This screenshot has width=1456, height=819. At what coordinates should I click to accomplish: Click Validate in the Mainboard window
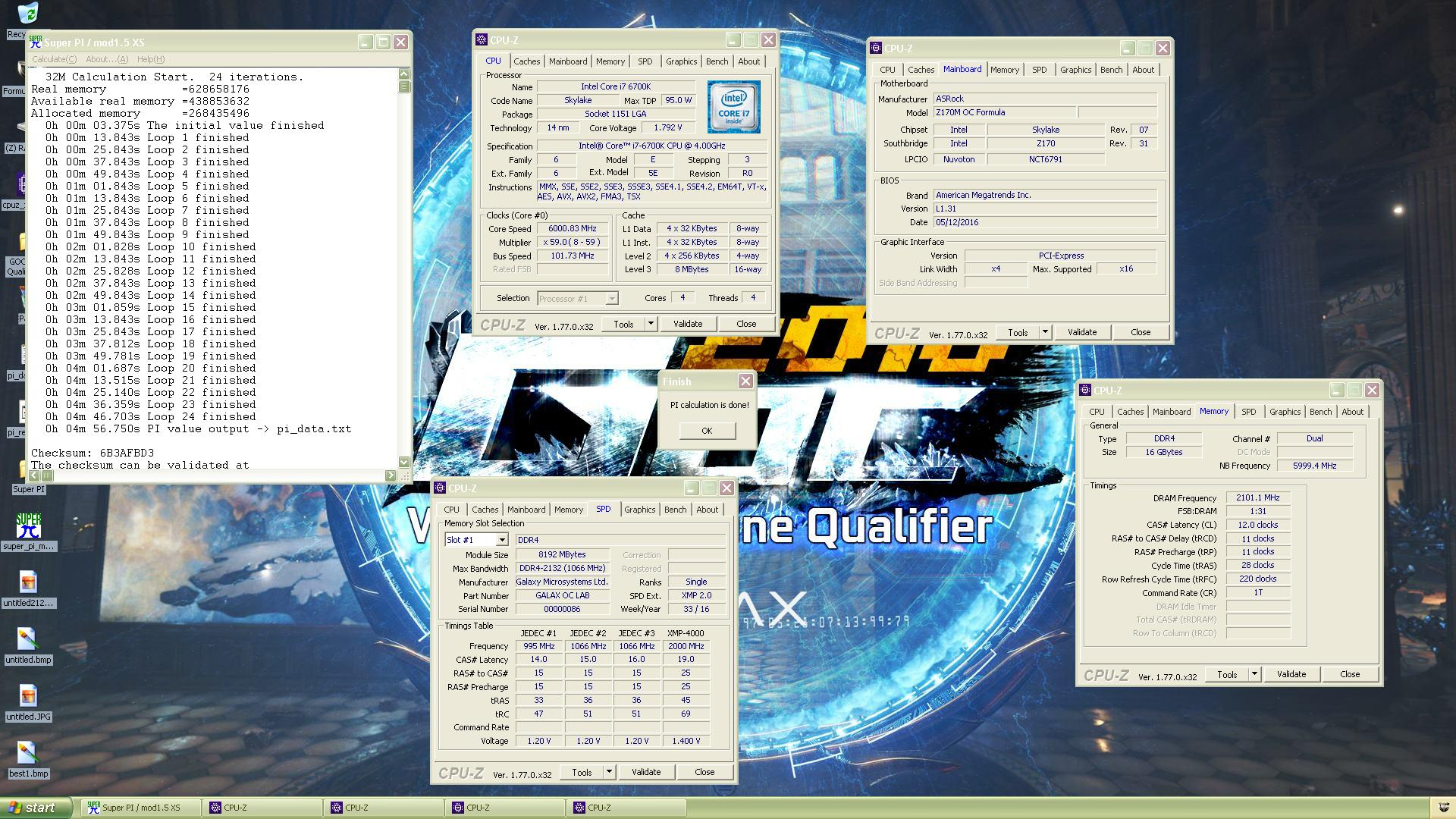pyautogui.click(x=1082, y=332)
